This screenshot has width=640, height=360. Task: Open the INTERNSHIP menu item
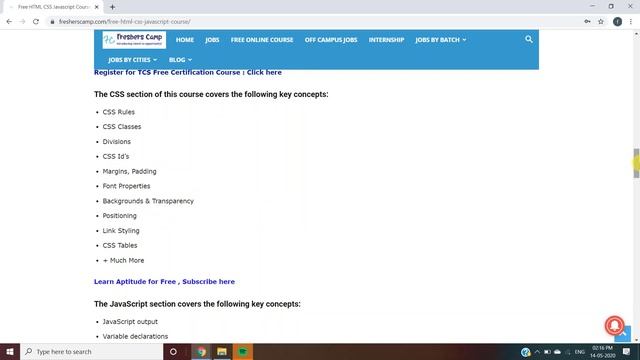[387, 40]
